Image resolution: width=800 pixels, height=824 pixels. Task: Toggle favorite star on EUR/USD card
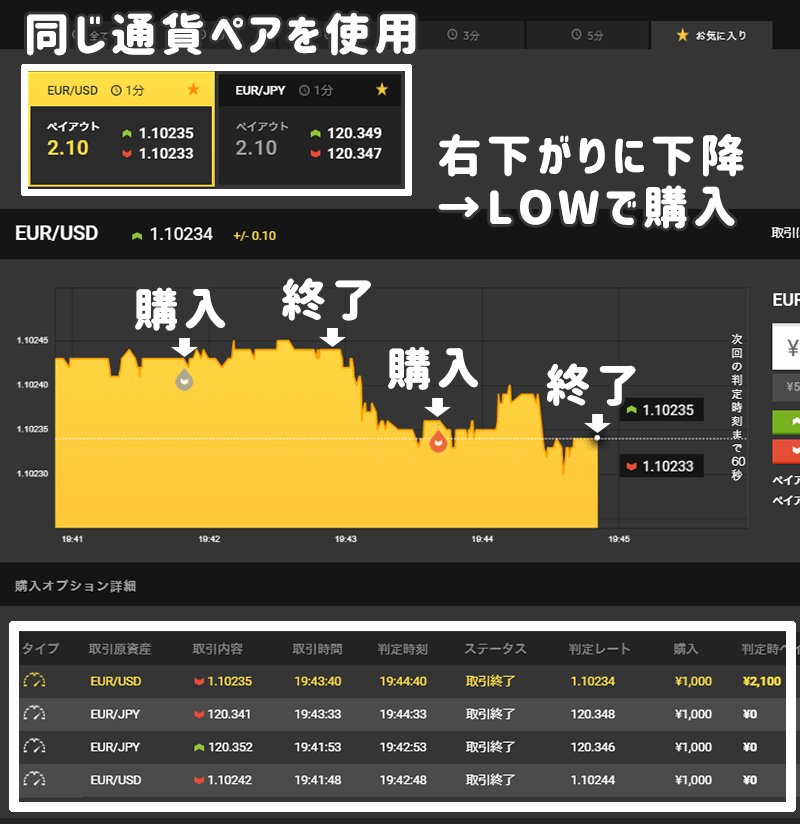pos(193,89)
